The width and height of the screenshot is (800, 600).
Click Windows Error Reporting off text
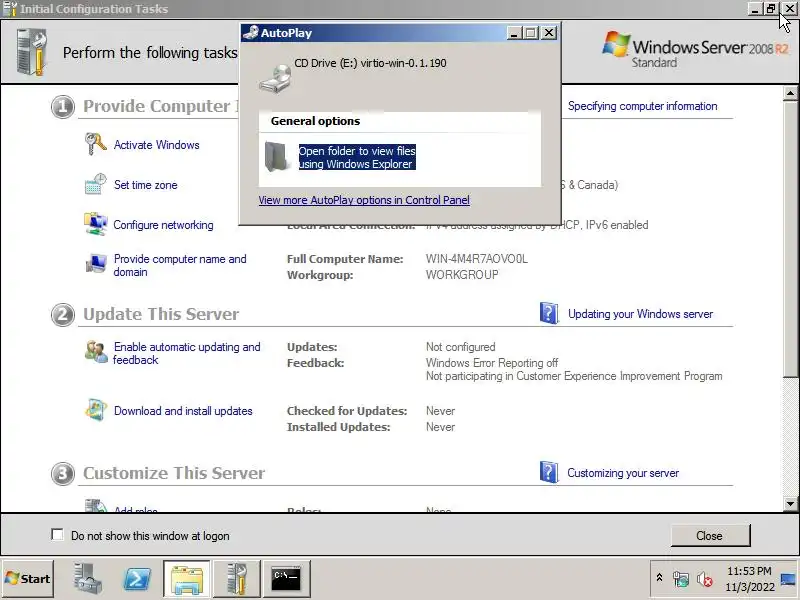tap(492, 363)
